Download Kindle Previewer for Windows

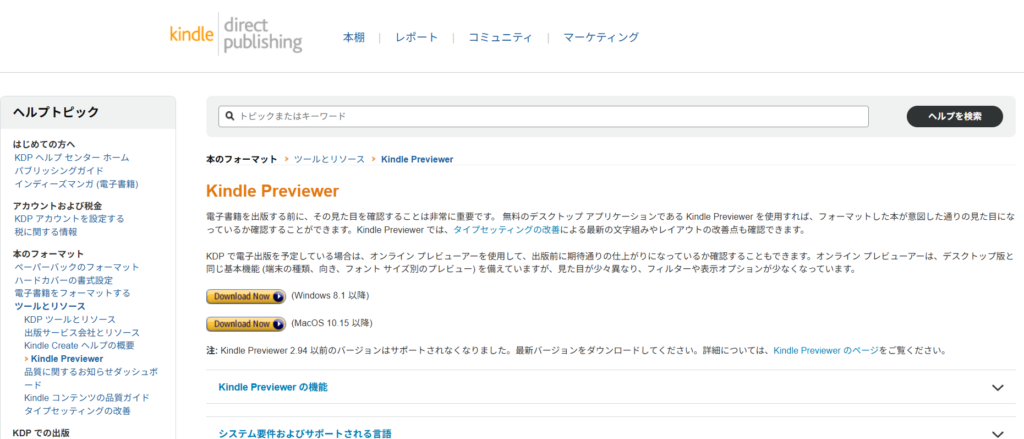[x=245, y=296]
